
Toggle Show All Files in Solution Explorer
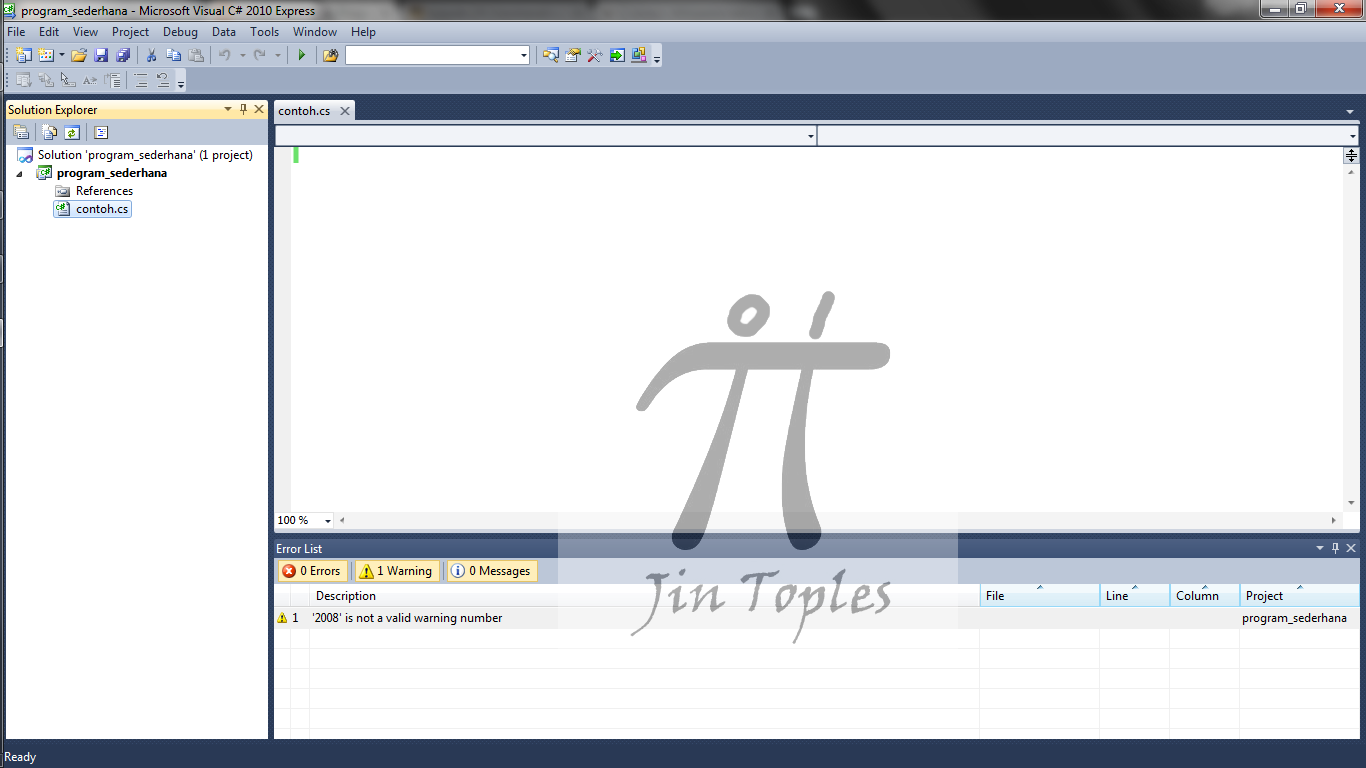49,132
